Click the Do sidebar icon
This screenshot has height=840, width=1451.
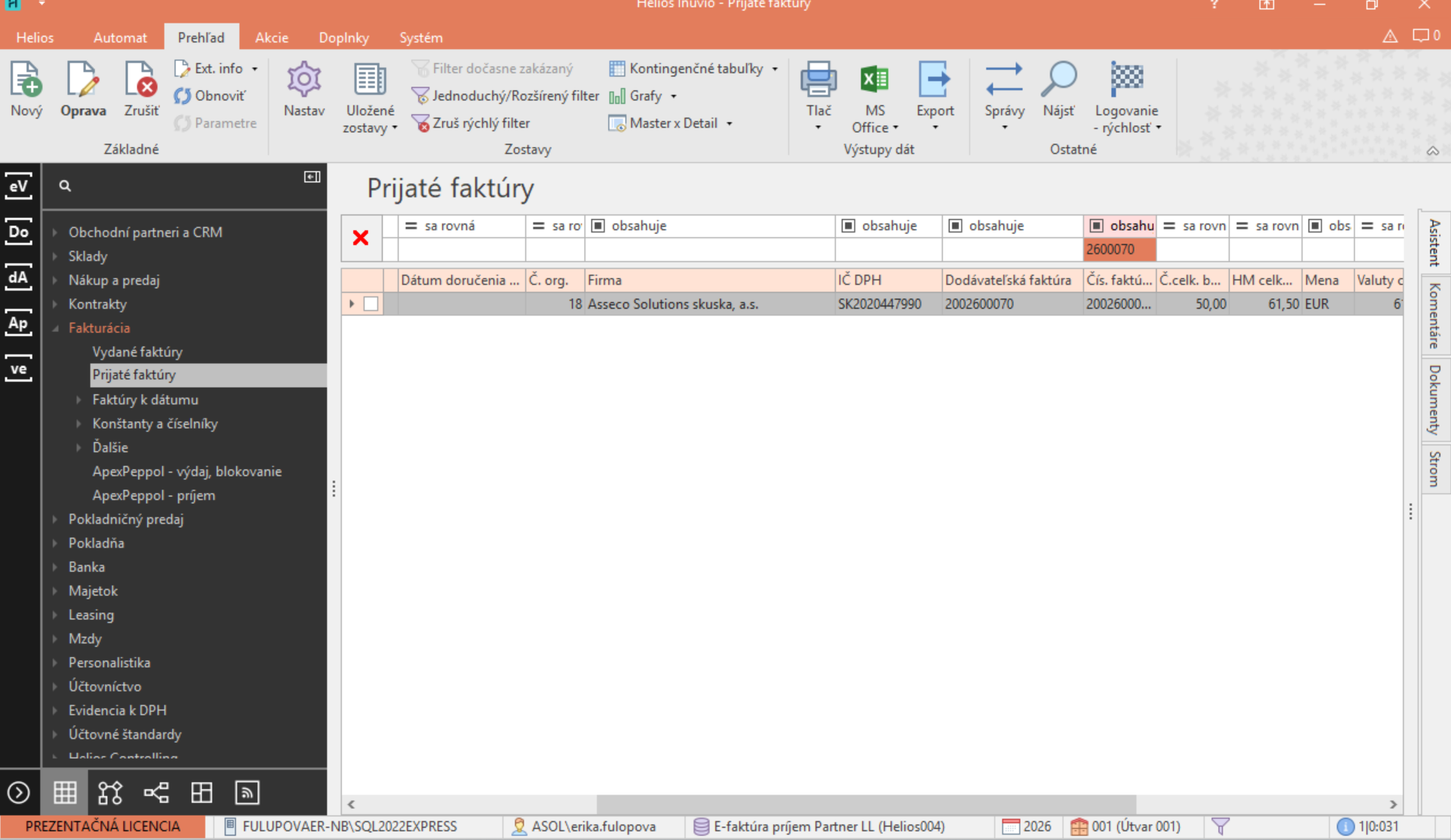coord(19,232)
